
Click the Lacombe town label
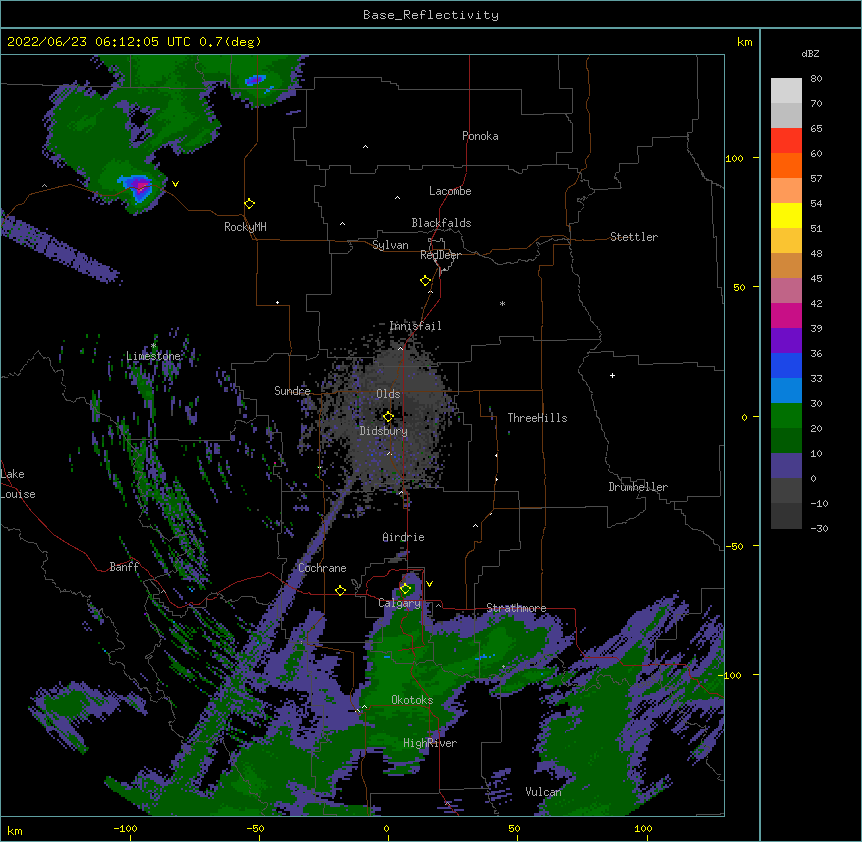coord(450,191)
